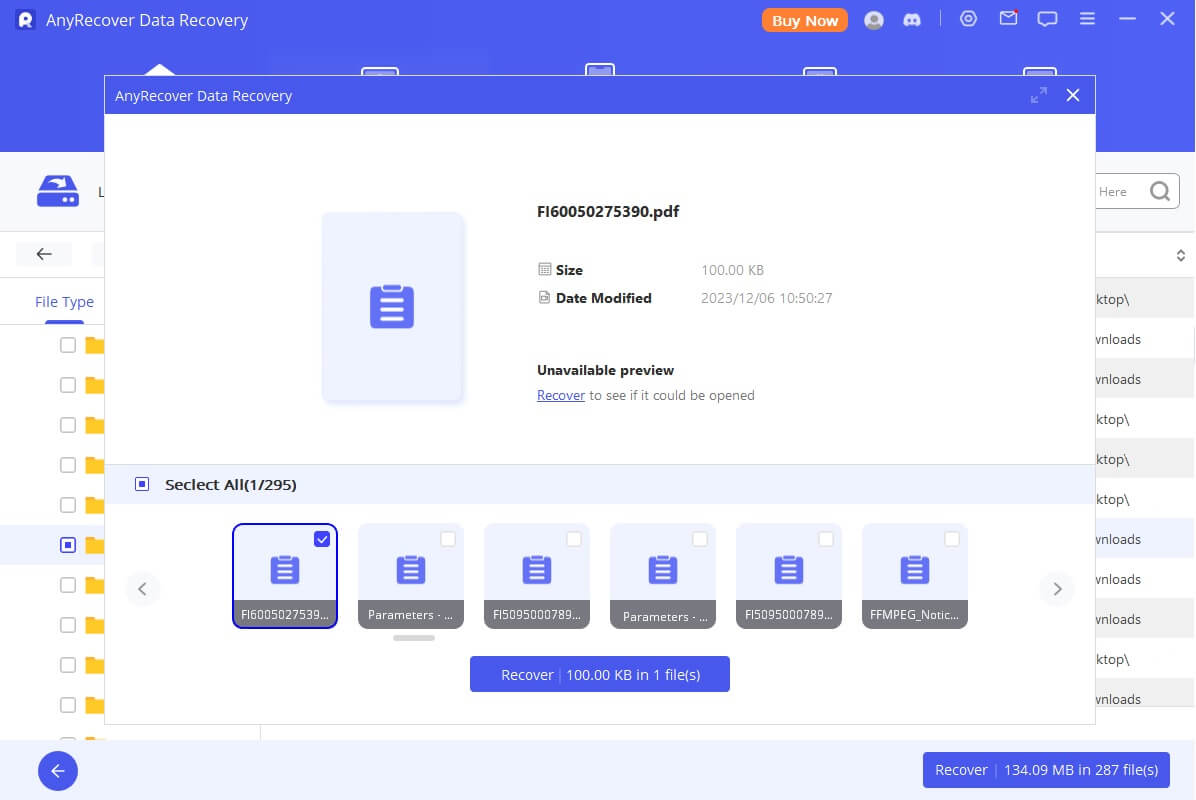This screenshot has height=800, width=1196.
Task: Open the AnyRecover settings gear icon
Action: (x=968, y=18)
